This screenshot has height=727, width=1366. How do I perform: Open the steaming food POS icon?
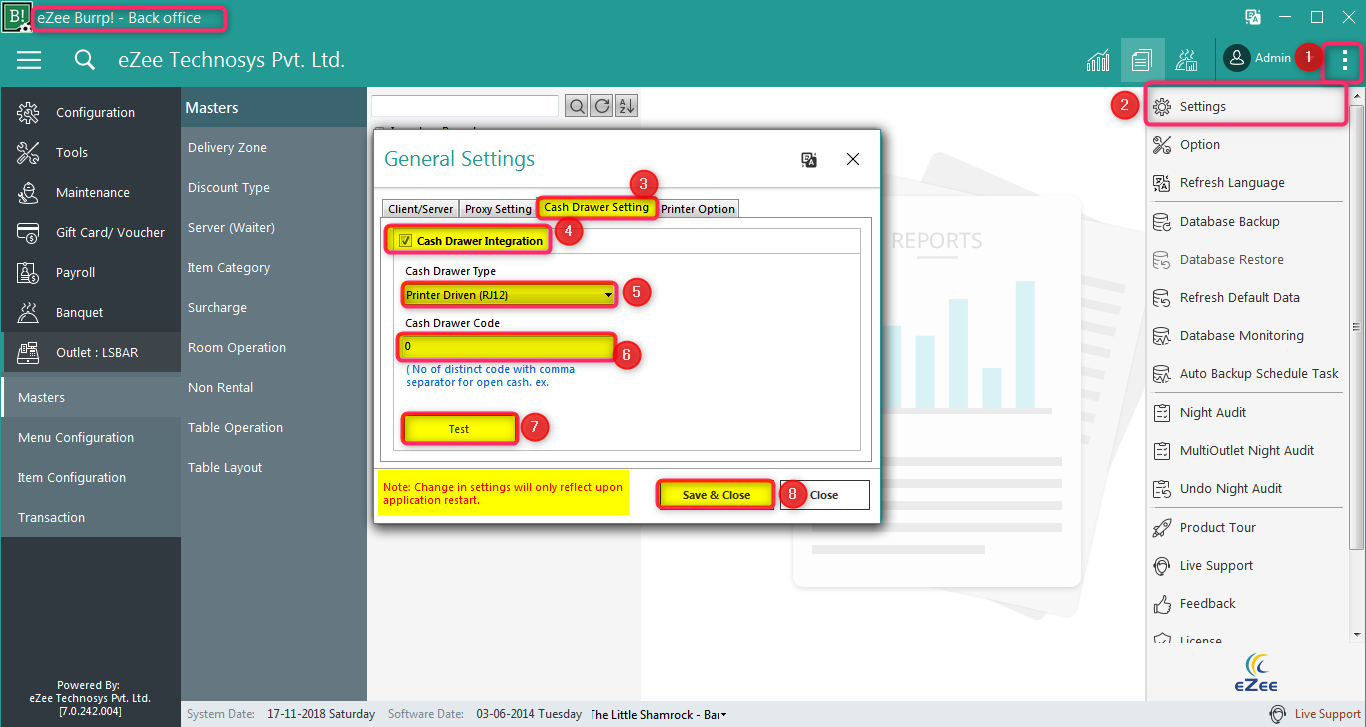coord(1187,61)
